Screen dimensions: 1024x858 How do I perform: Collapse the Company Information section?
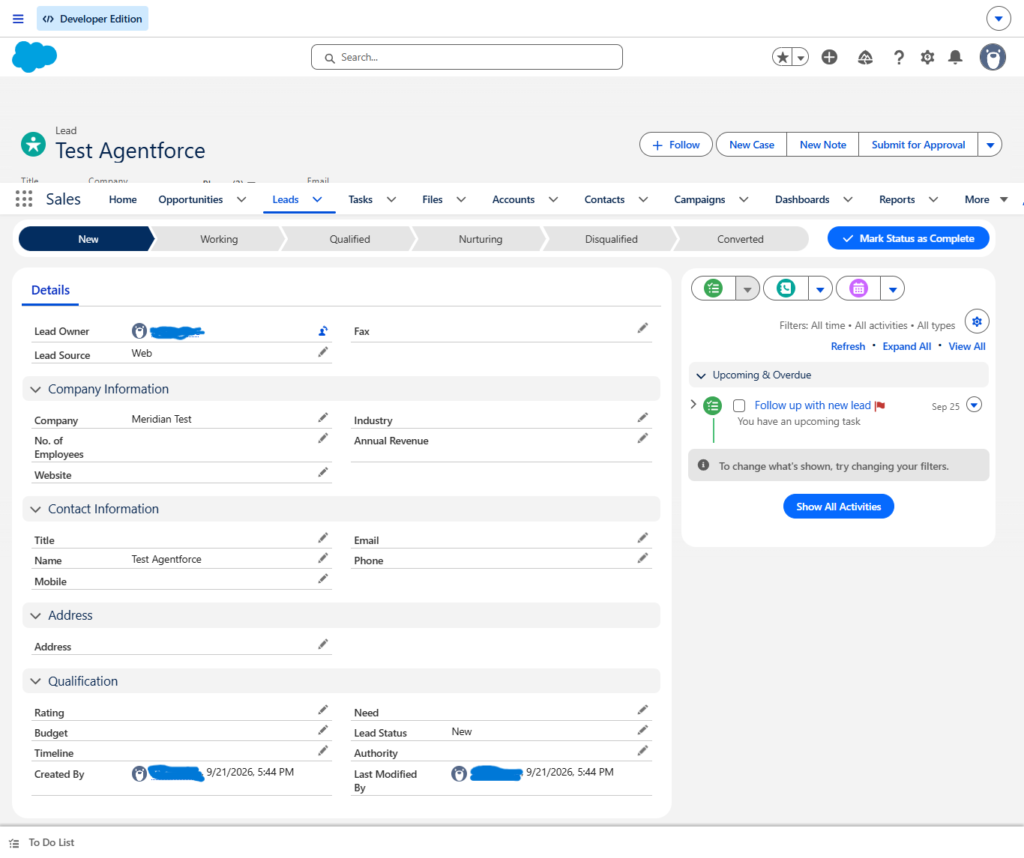click(x=35, y=389)
